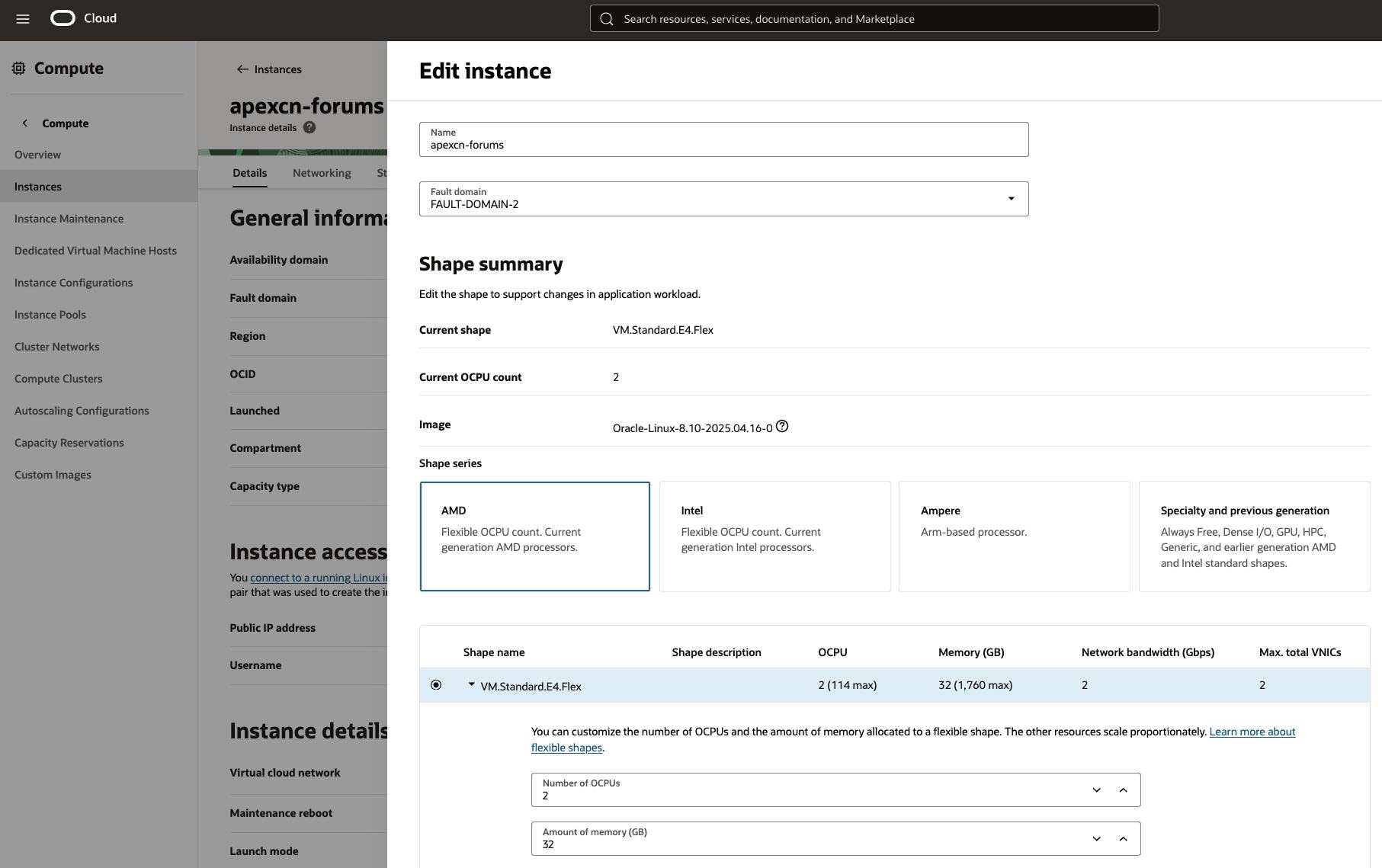Click the Max. total VNICs header
1382x868 pixels.
pos(1300,652)
